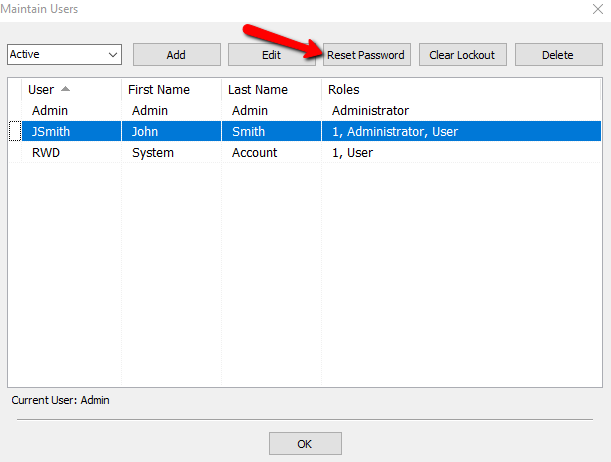Sort by the User column header
Image resolution: width=611 pixels, height=462 pixels.
coord(71,90)
